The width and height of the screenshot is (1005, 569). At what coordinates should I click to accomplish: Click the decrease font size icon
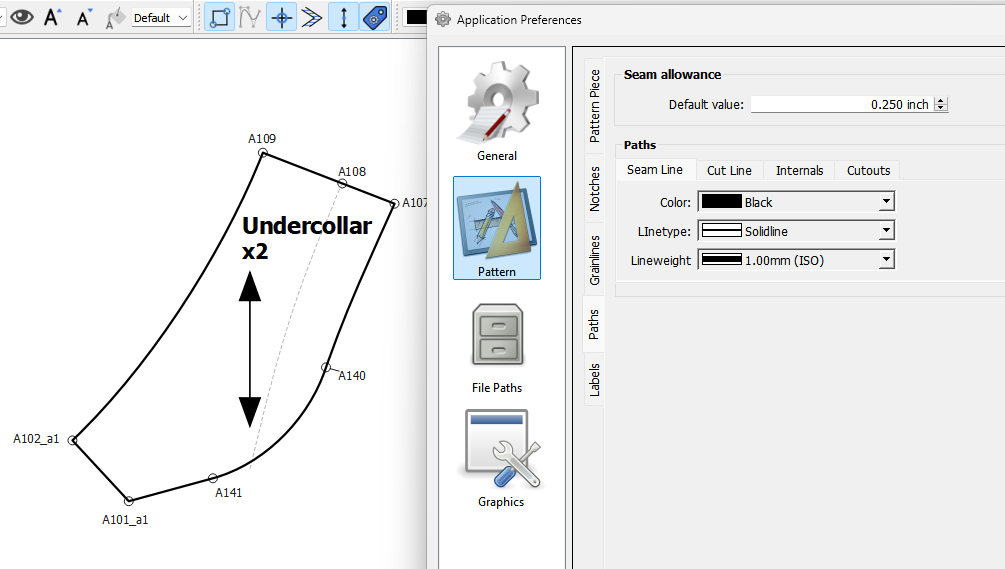[x=84, y=17]
